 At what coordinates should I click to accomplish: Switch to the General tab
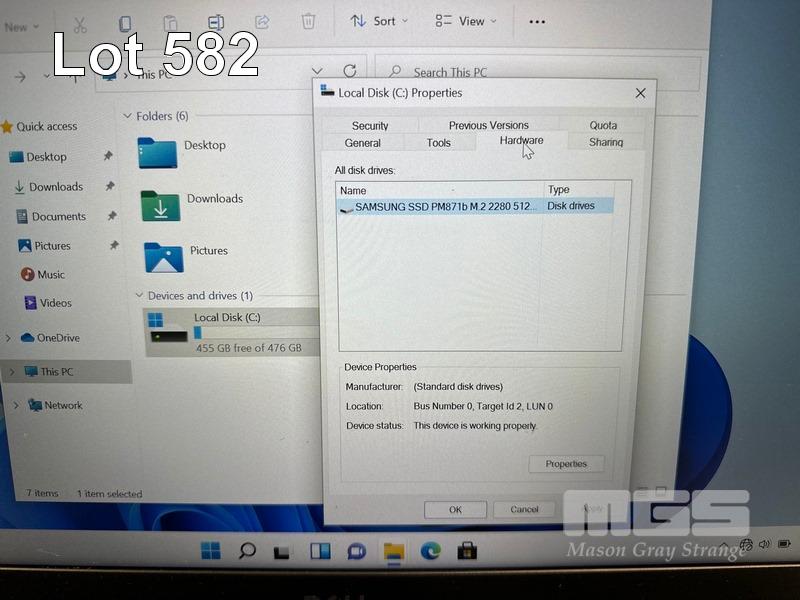point(362,143)
